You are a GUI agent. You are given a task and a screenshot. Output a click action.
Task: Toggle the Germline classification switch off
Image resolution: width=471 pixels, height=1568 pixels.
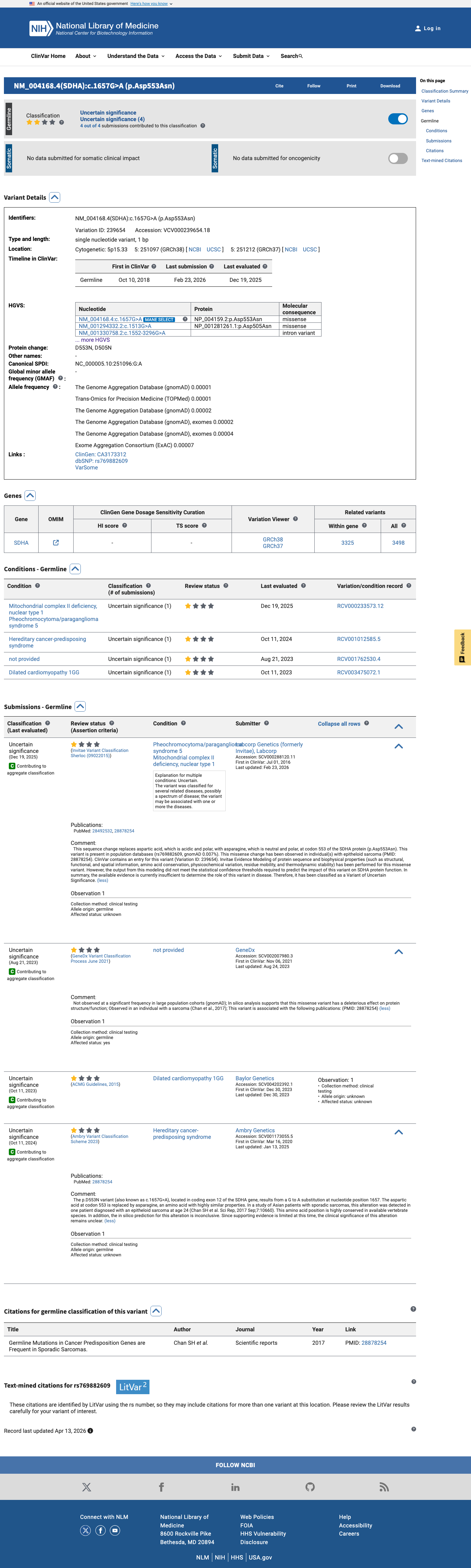[x=398, y=119]
